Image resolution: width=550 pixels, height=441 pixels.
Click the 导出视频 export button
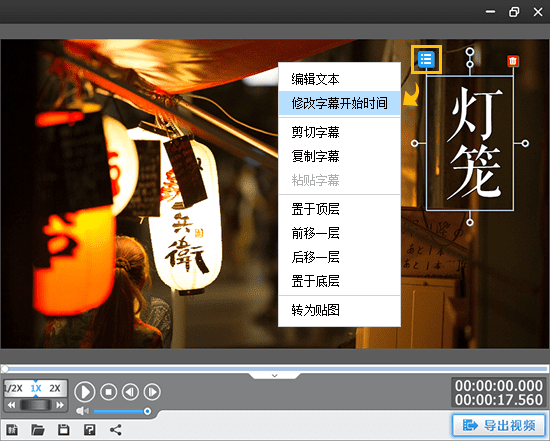coord(499,425)
